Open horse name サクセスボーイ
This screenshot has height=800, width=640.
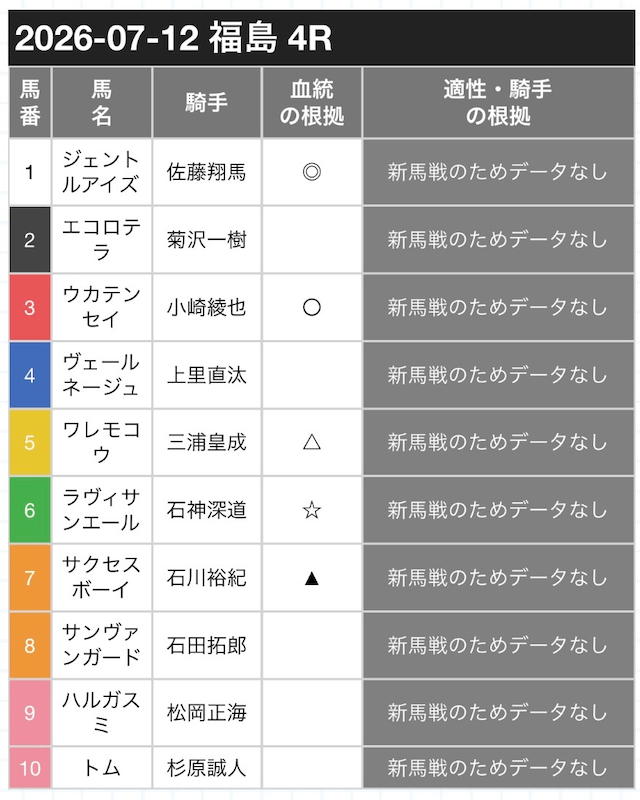coord(102,578)
